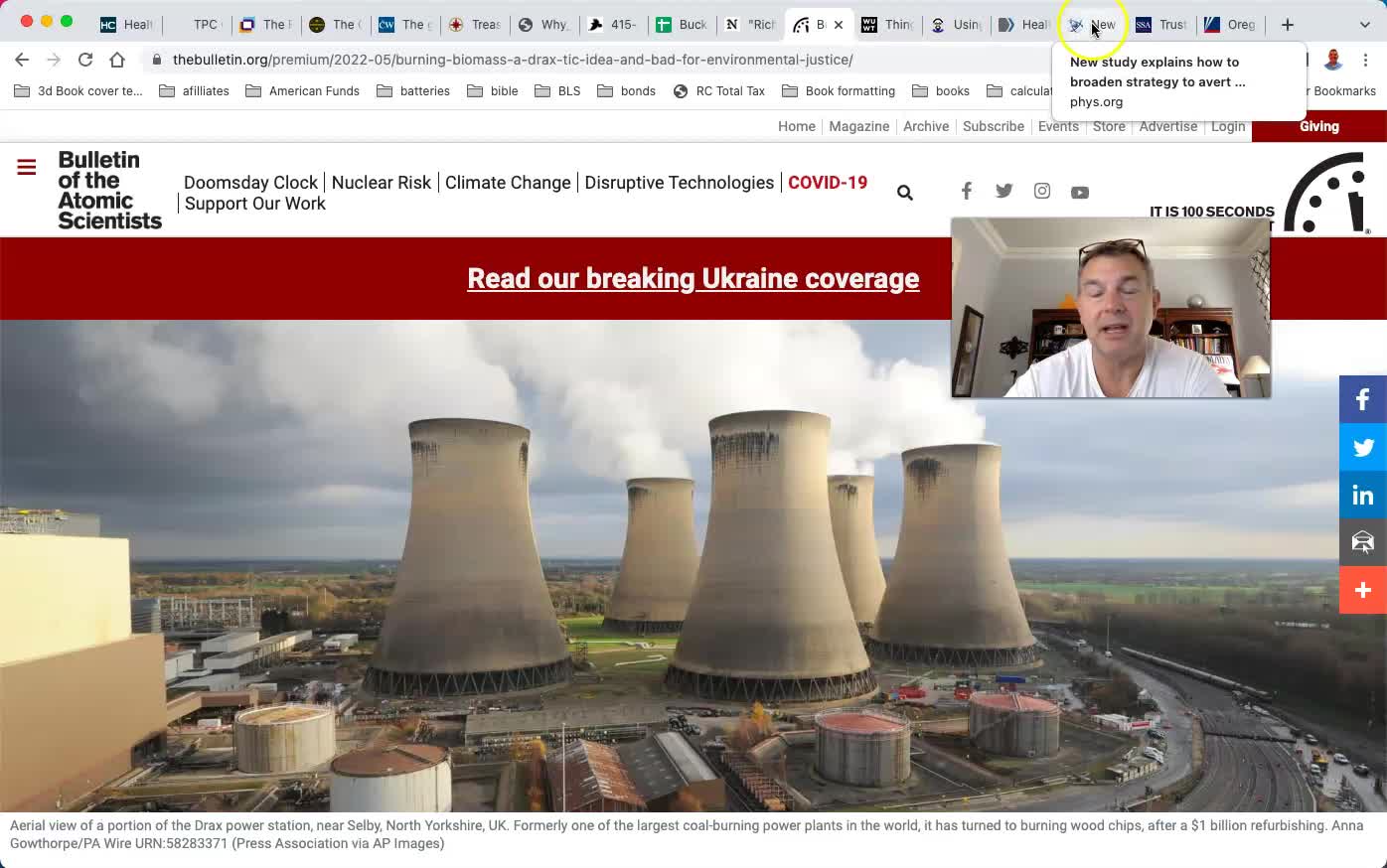Open the afilliates bookmark folder
The height and width of the screenshot is (868, 1387).
pyautogui.click(x=195, y=91)
